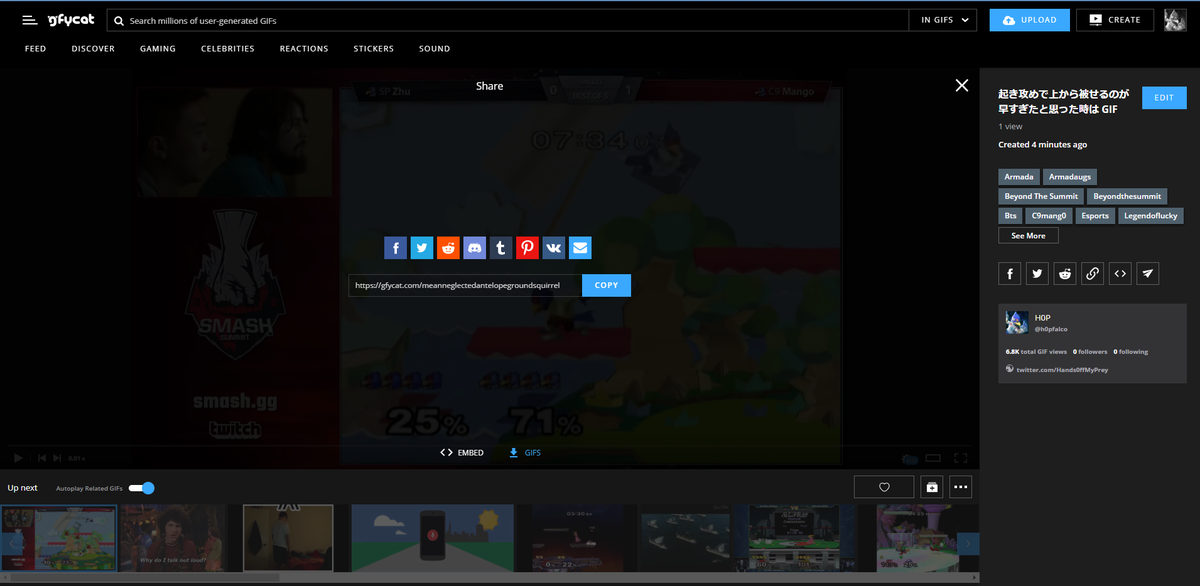Click the UPLOAD button
The image size is (1200, 586).
1030,20
